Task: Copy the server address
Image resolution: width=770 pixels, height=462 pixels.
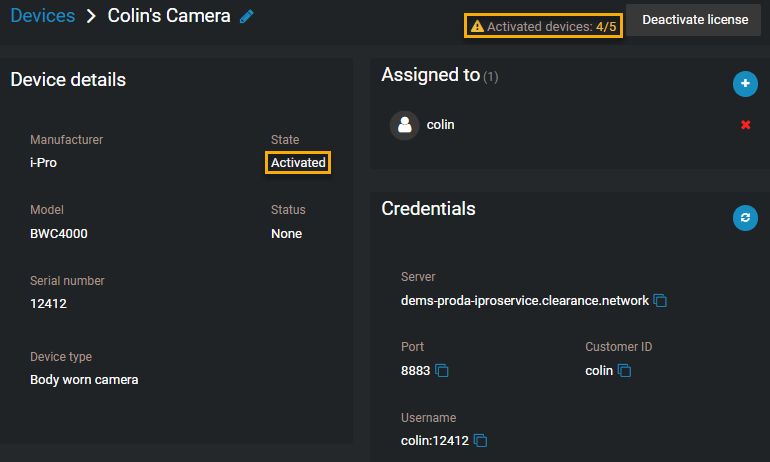Action: (x=660, y=300)
